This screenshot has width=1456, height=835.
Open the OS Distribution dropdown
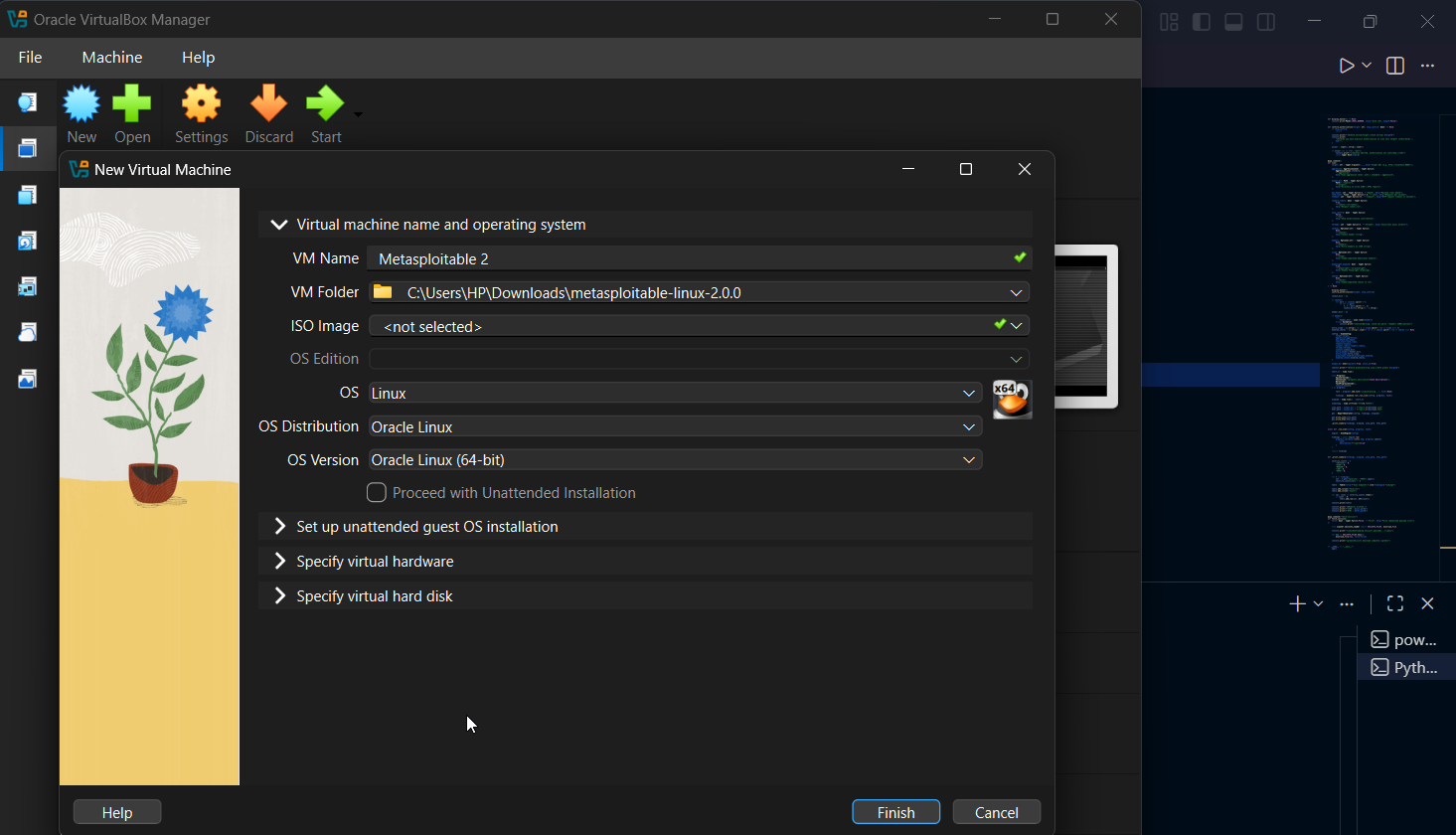tap(675, 426)
